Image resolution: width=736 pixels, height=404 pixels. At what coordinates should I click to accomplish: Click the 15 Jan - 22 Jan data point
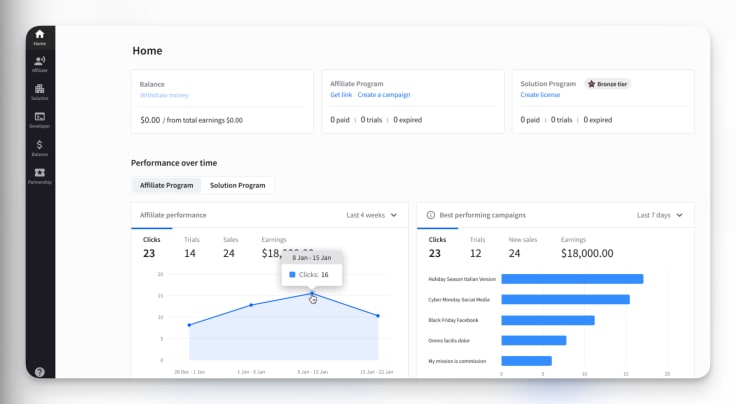pos(378,316)
